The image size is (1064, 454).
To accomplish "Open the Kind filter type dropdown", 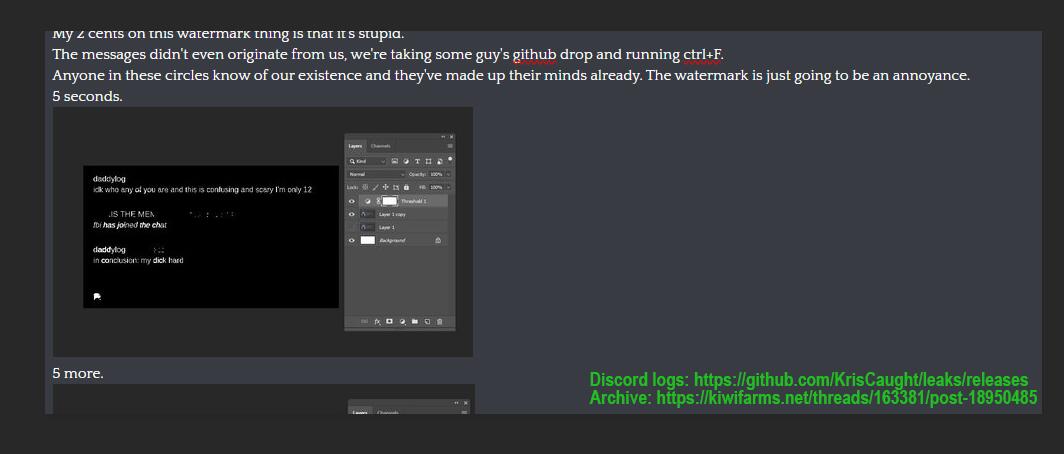I will point(367,162).
